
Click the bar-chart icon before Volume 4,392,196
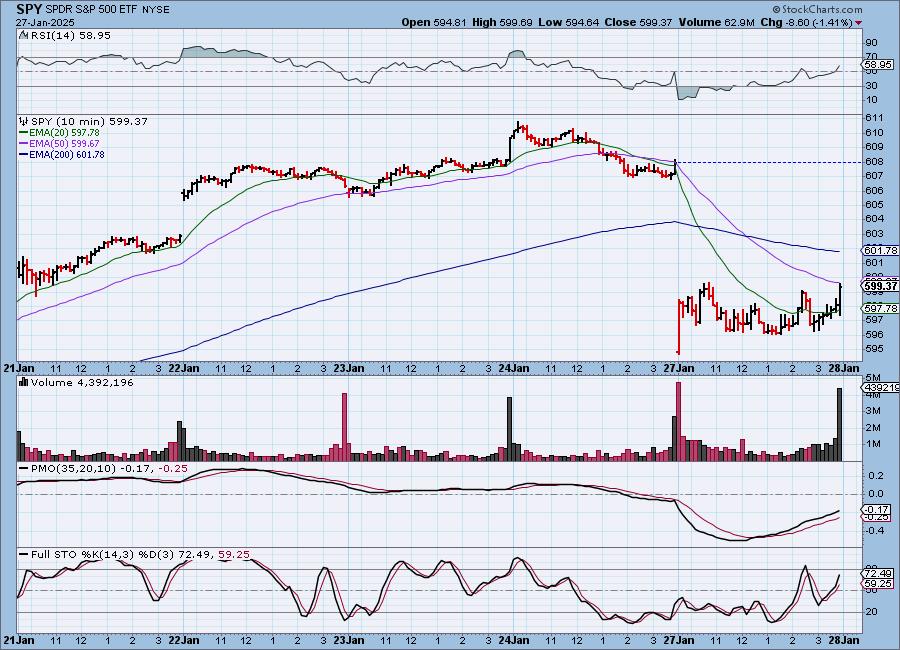(24, 382)
